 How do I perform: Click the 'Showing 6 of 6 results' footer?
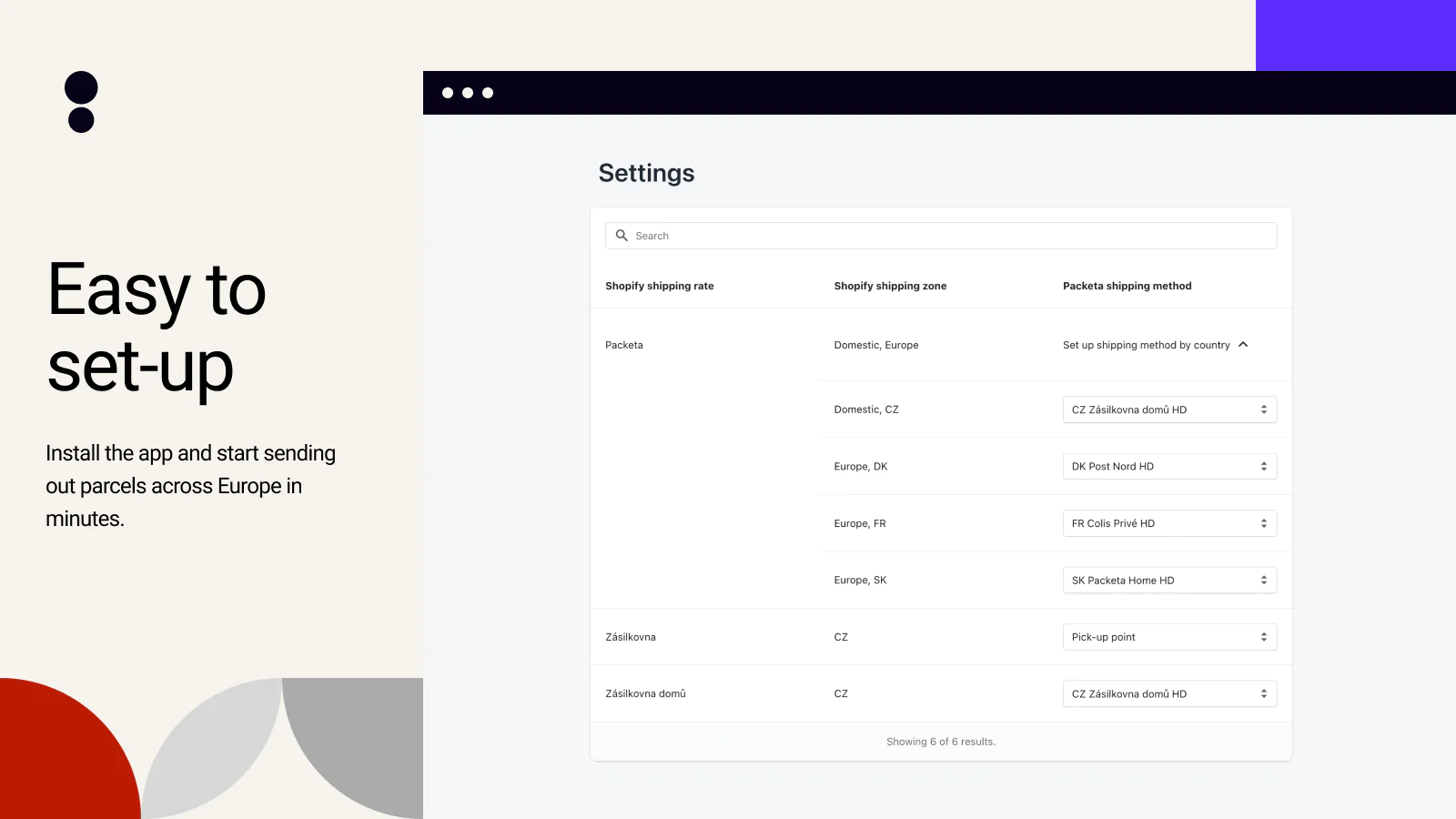[x=940, y=742]
